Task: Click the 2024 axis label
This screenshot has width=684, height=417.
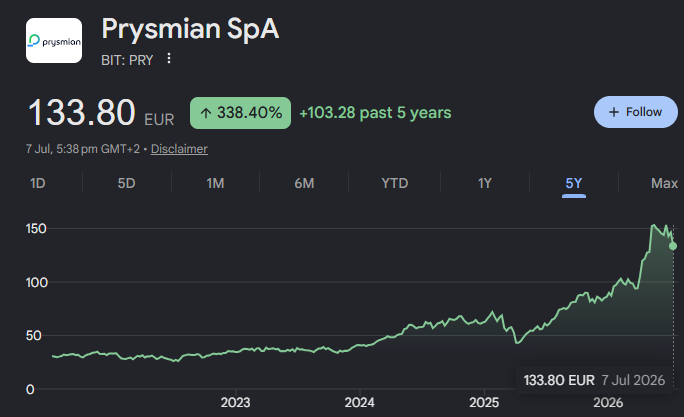Action: (359, 402)
